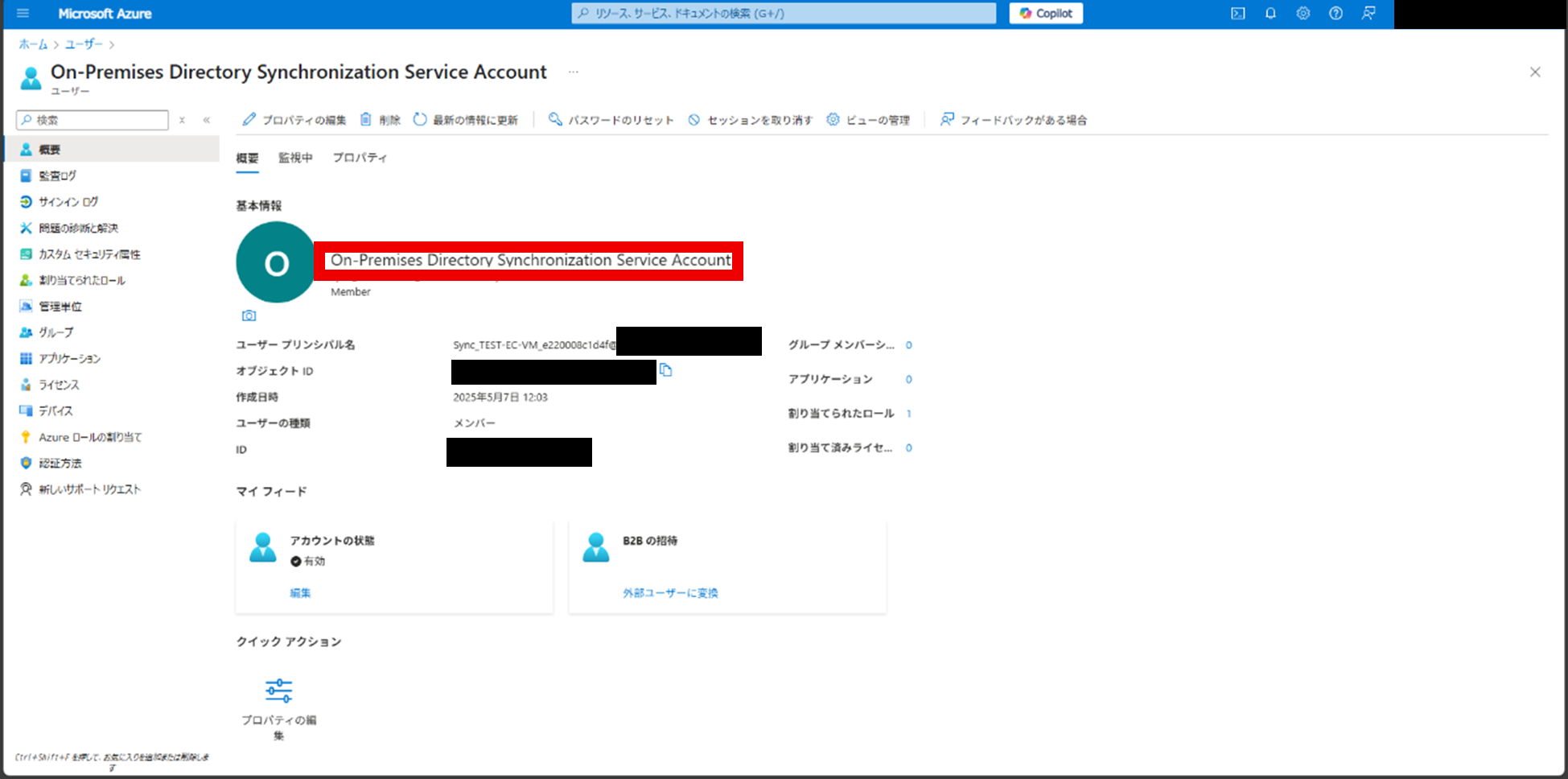Open the help question mark icon

[x=1335, y=13]
